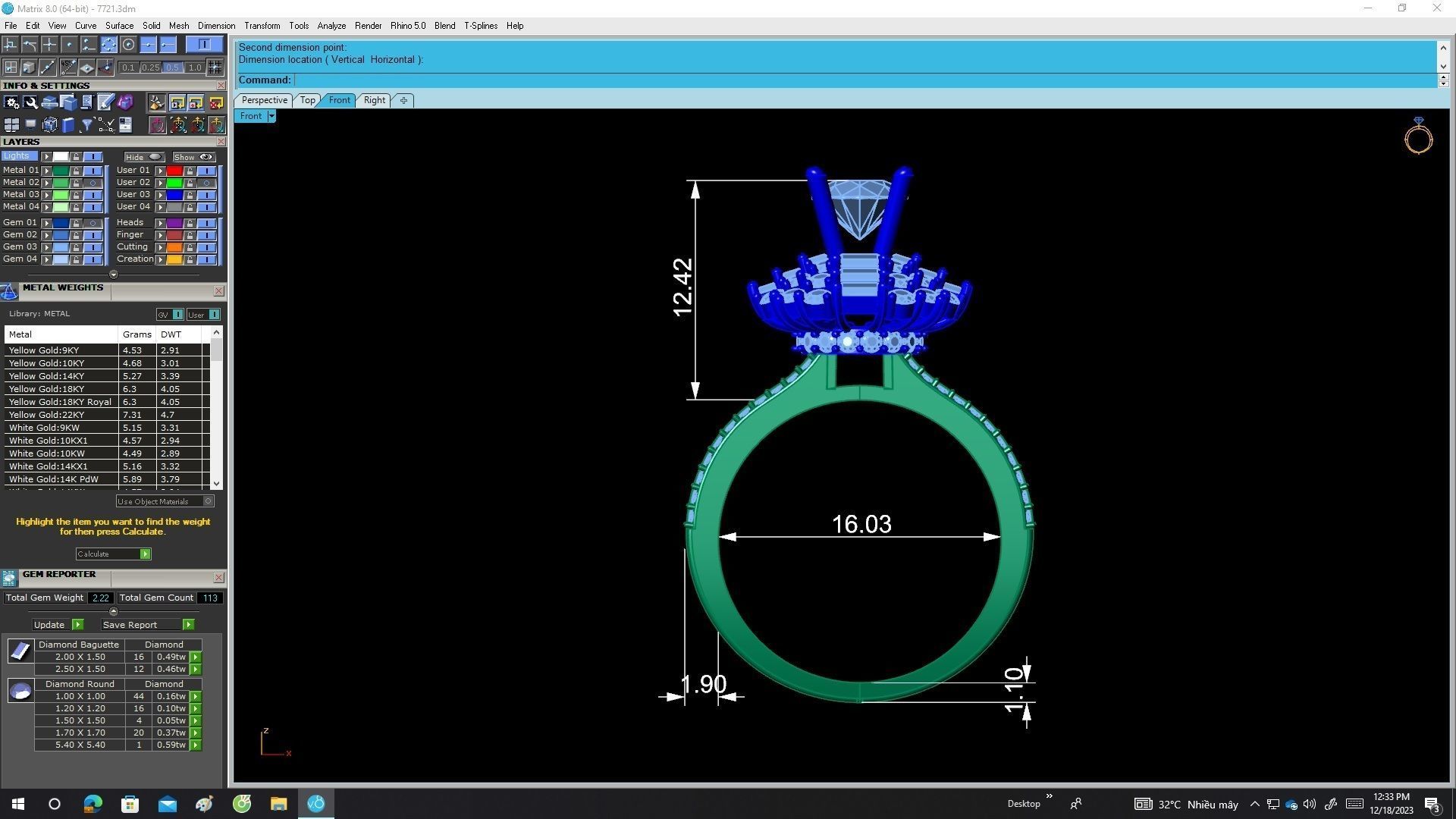Click the pyramid shapes icon
Screen dimensions: 1456x819
(x=157, y=102)
